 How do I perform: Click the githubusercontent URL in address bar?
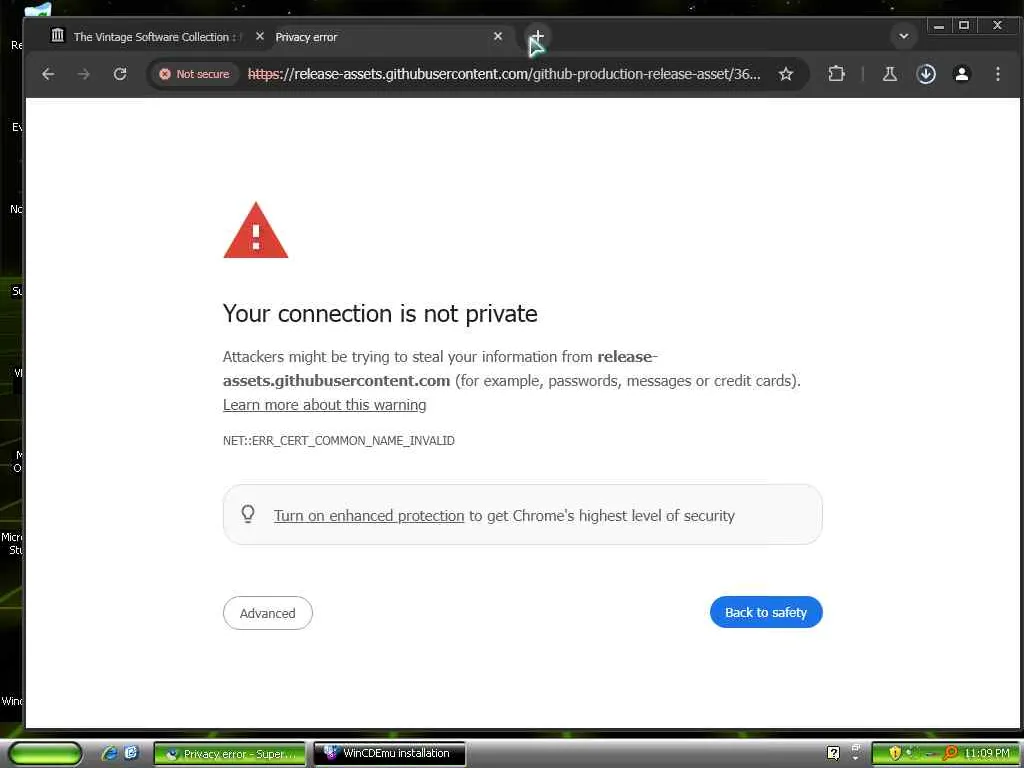pyautogui.click(x=504, y=74)
